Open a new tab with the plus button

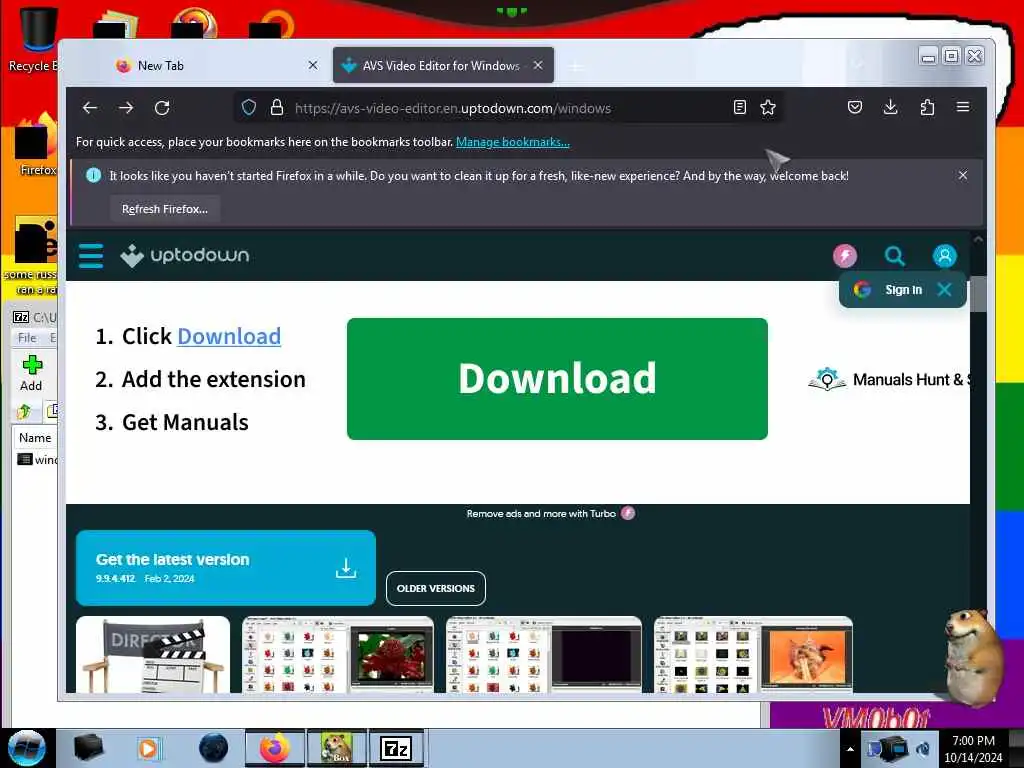[x=575, y=67]
